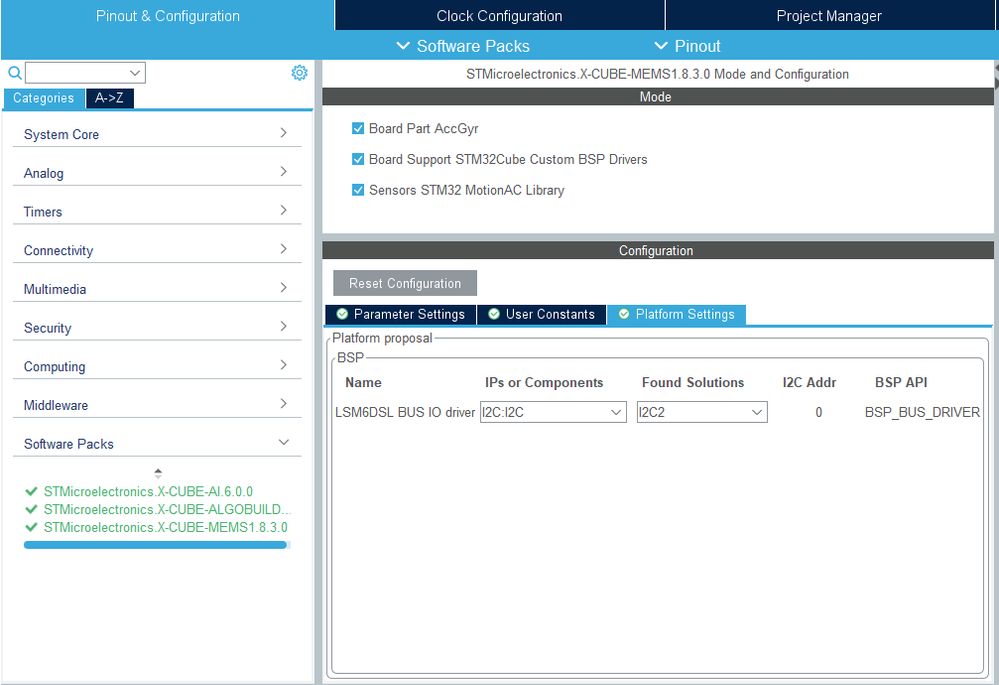The height and width of the screenshot is (685, 999).
Task: Open the User Constants tab
Action: (542, 314)
